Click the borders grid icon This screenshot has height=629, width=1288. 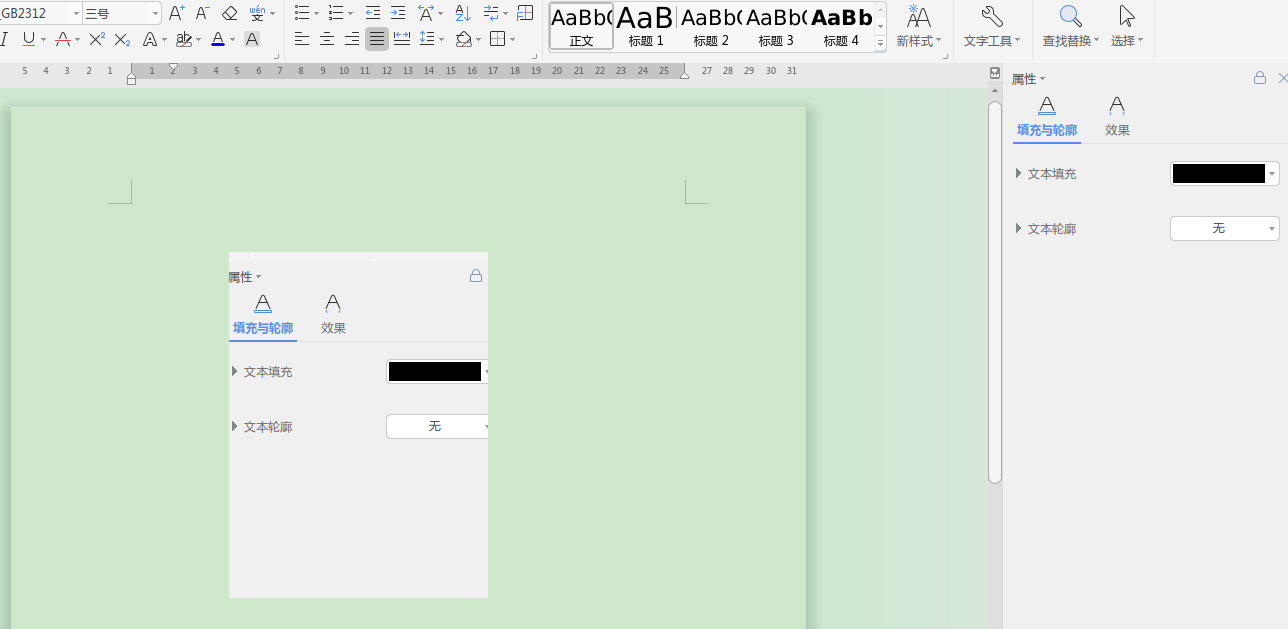(x=497, y=39)
